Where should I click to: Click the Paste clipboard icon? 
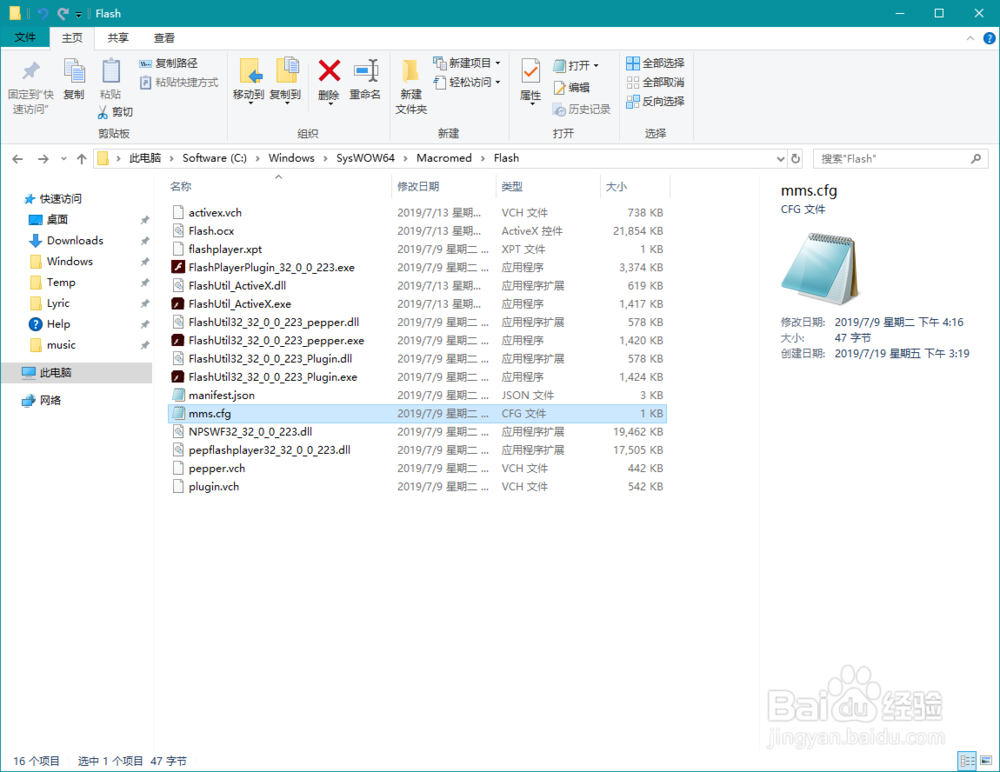click(110, 71)
